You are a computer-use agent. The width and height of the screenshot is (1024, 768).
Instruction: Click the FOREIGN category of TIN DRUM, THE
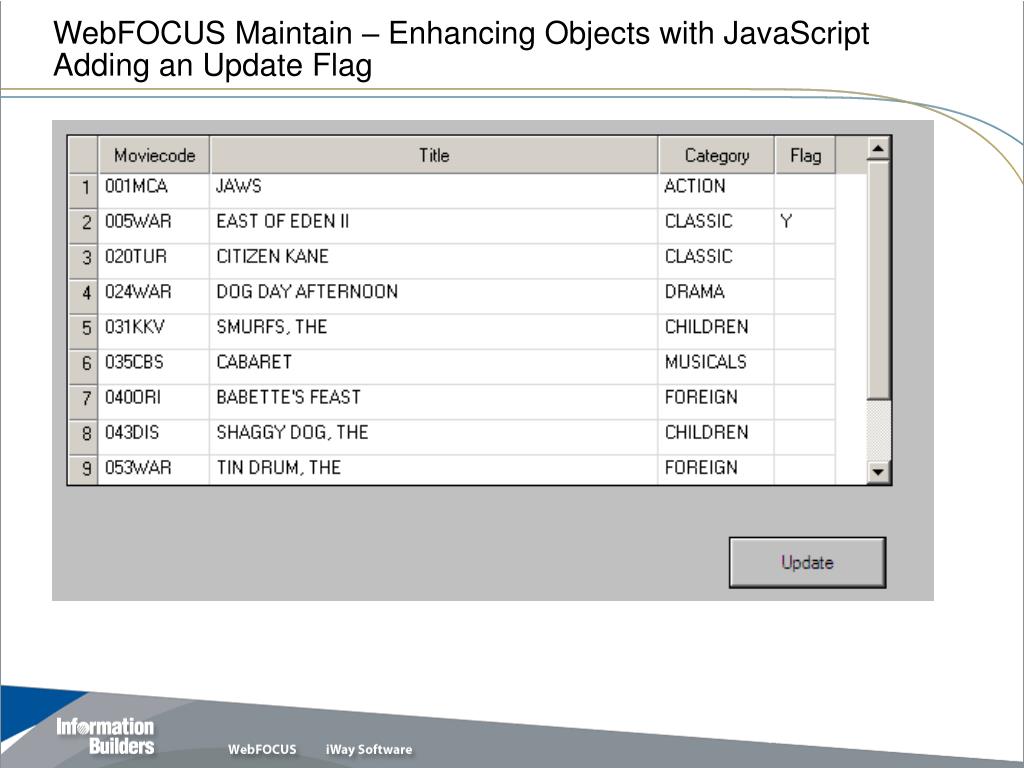[716, 470]
